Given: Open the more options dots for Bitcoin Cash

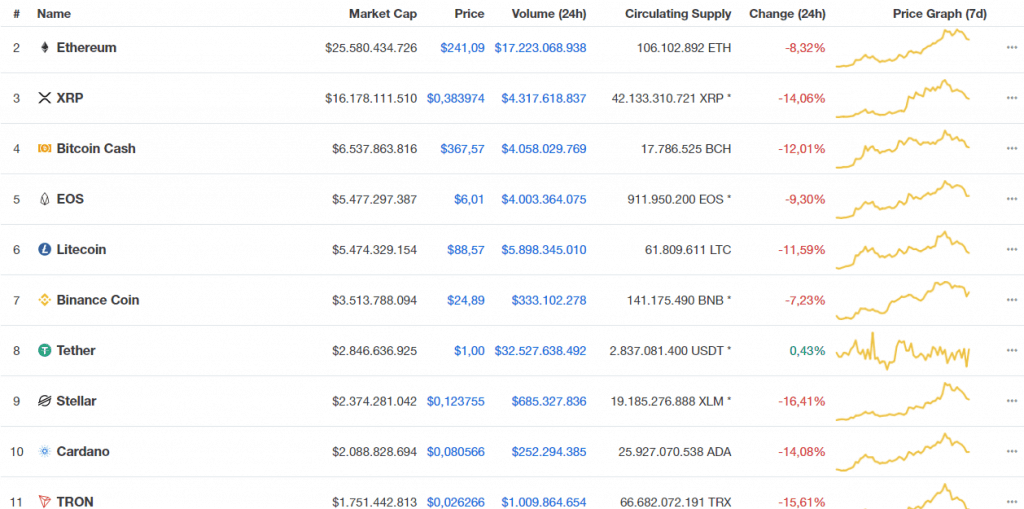Looking at the screenshot, I should pyautogui.click(x=1012, y=148).
